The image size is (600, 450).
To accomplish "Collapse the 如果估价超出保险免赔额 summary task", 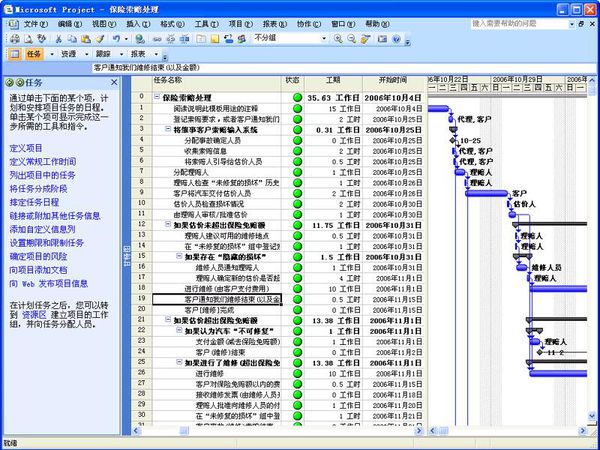I will [168, 320].
